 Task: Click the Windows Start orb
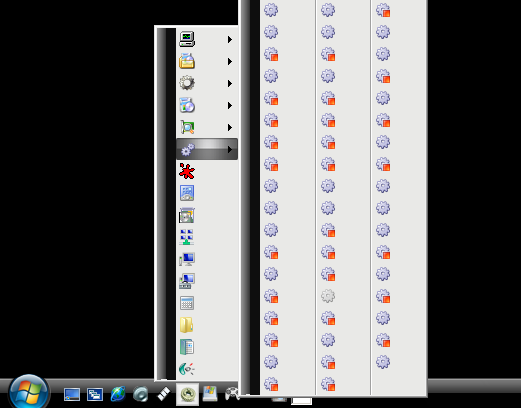[x=29, y=392]
